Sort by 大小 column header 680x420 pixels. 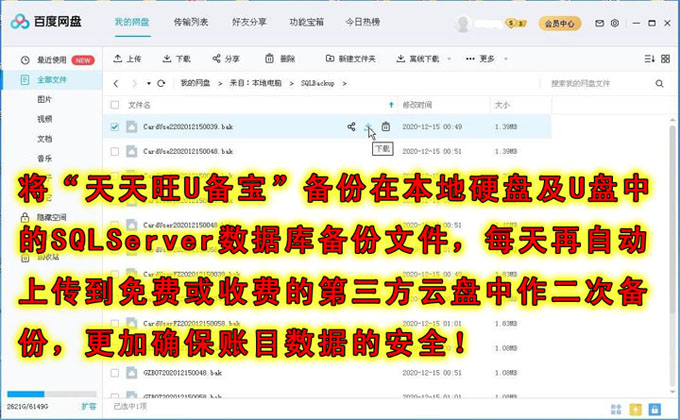502,105
